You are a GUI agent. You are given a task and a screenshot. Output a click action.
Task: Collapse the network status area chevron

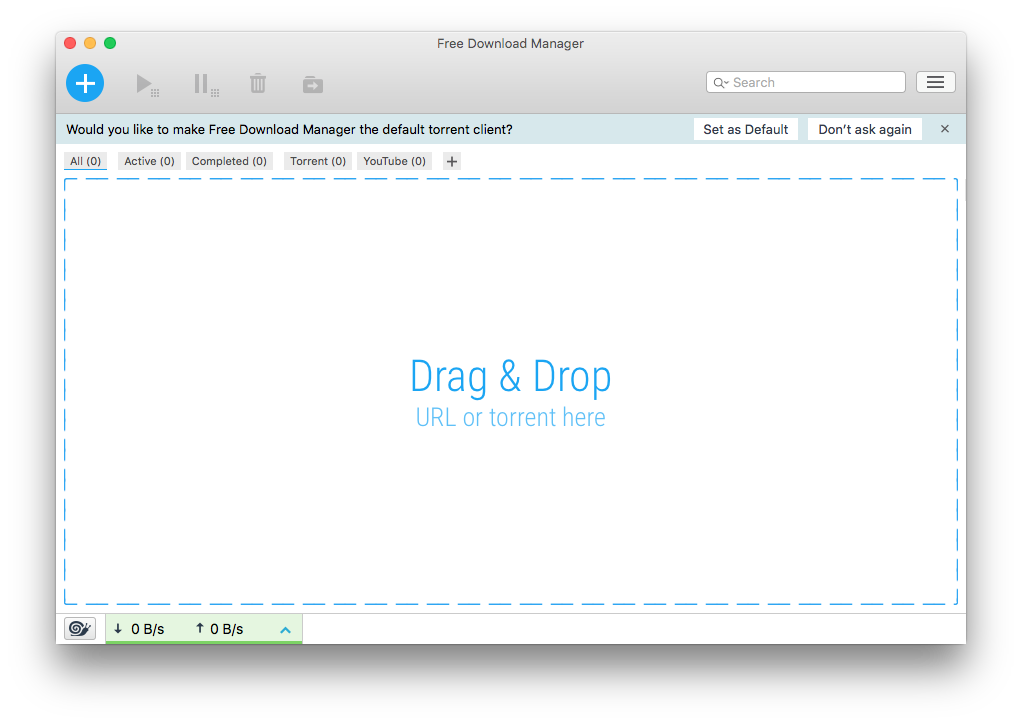[285, 628]
